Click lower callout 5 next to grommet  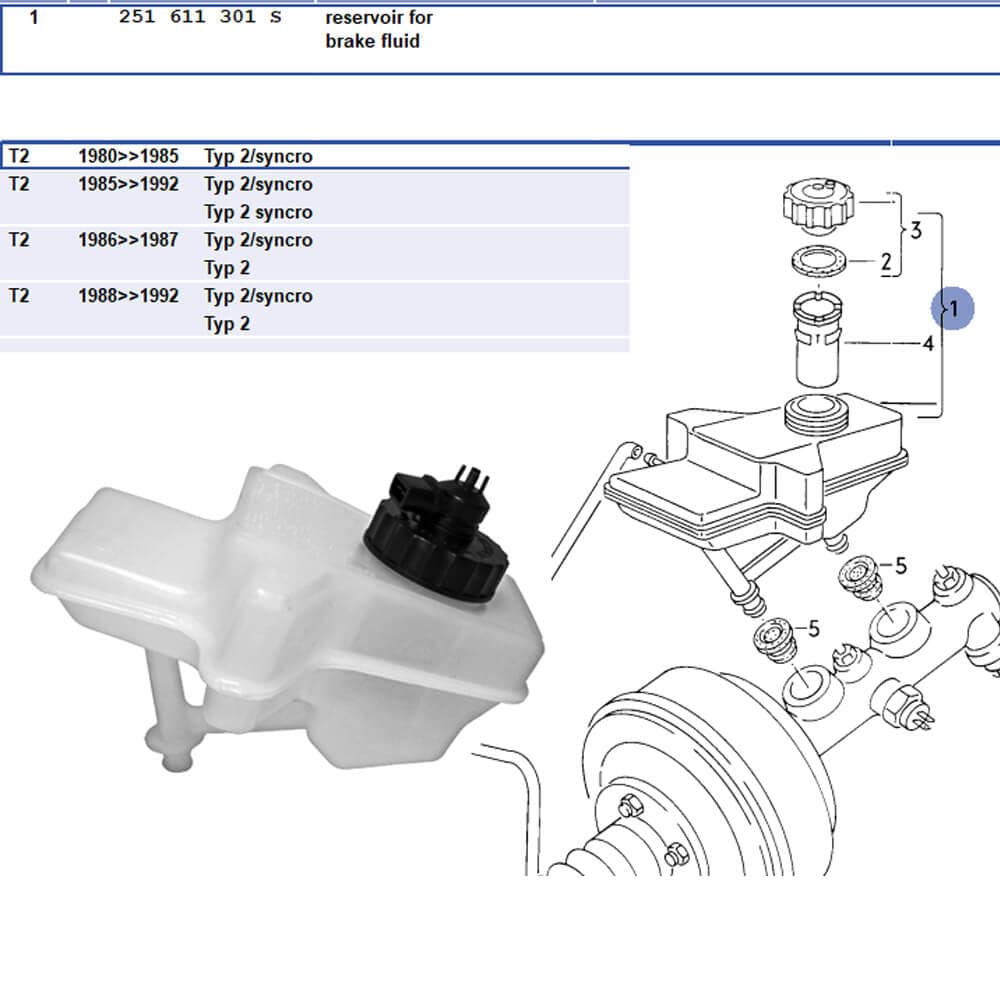pos(813,629)
